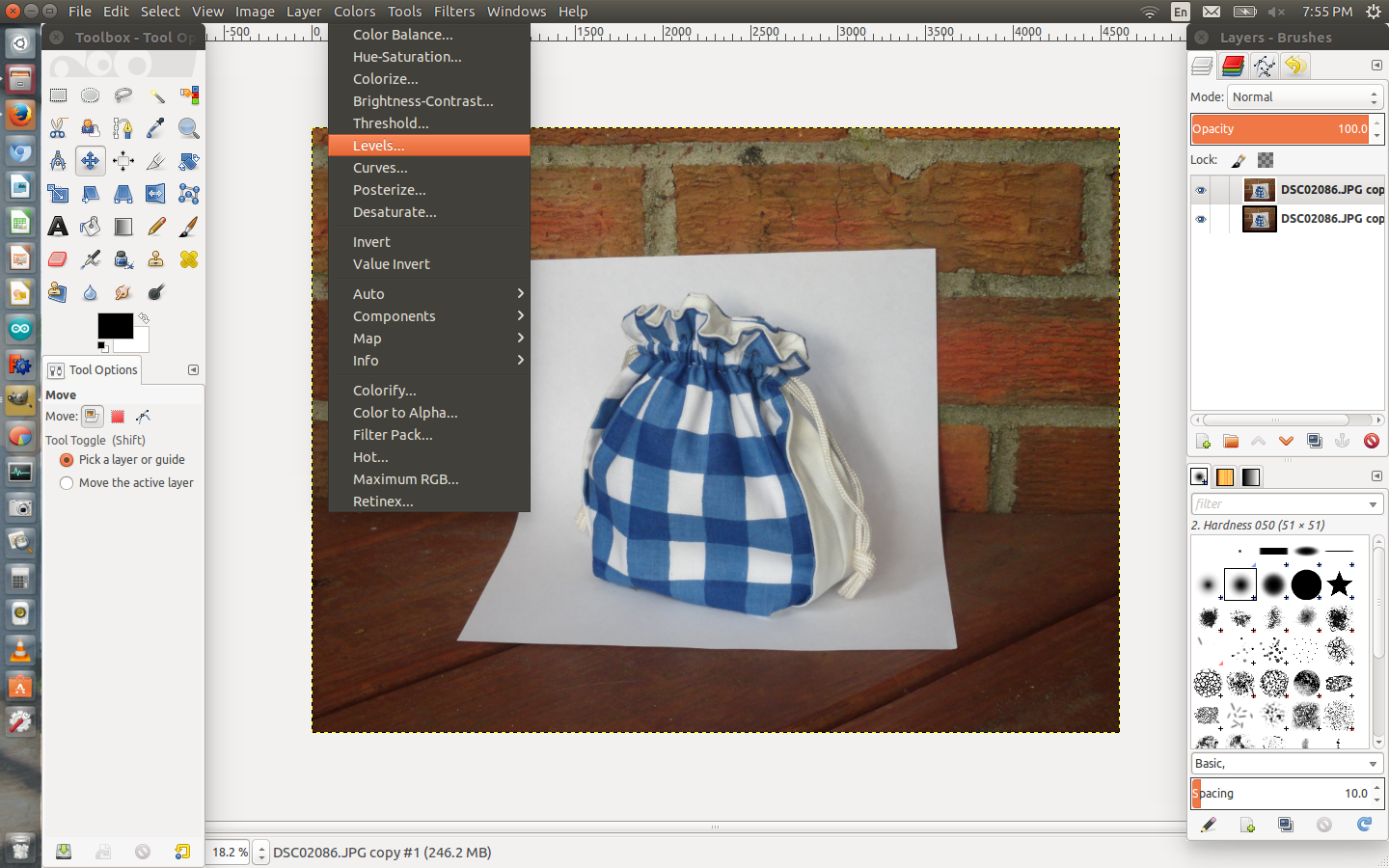Viewport: 1389px width, 868px height.
Task: Select the Text tool
Action: tap(58, 227)
